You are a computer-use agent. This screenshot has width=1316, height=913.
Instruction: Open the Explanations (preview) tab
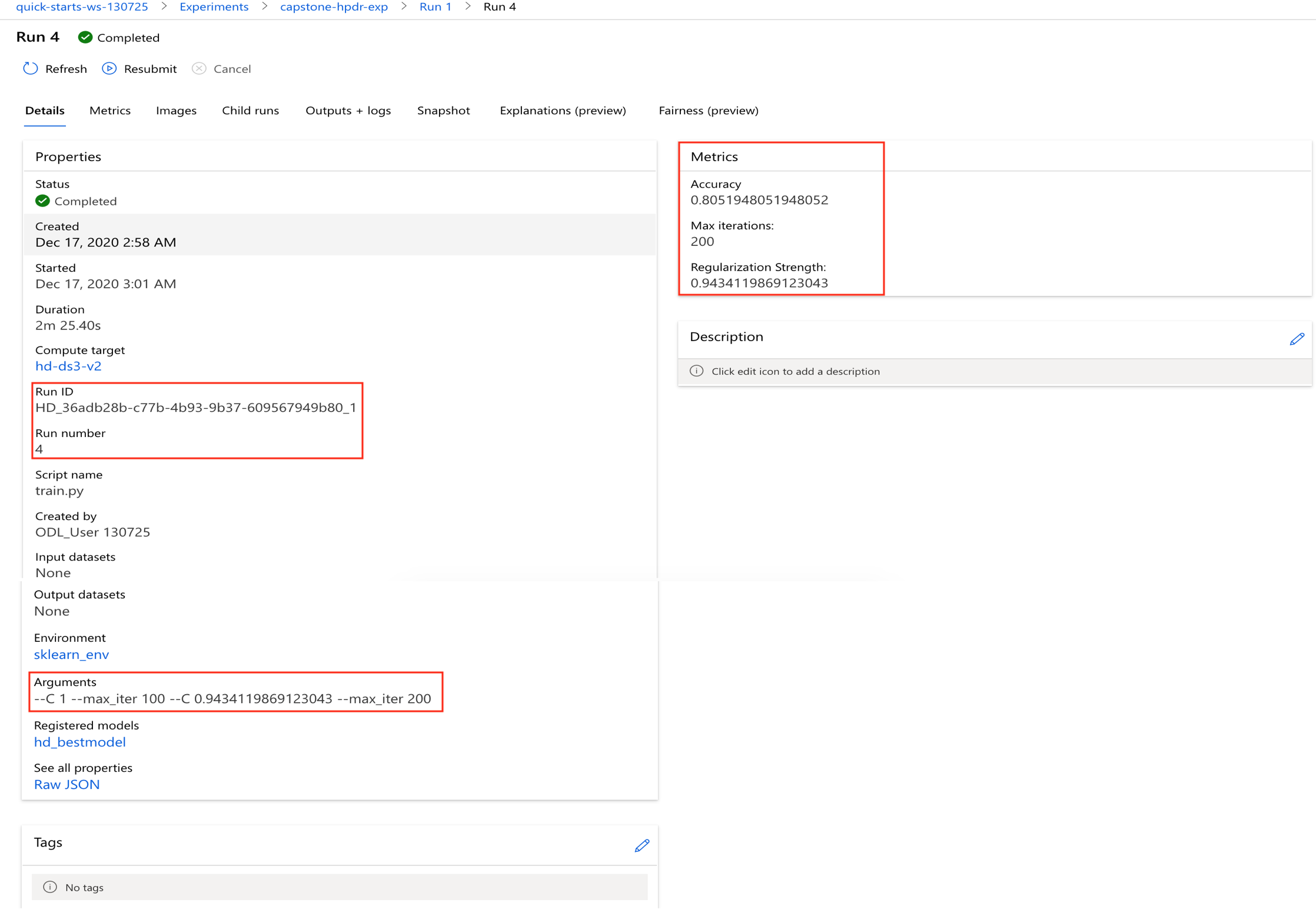[562, 111]
